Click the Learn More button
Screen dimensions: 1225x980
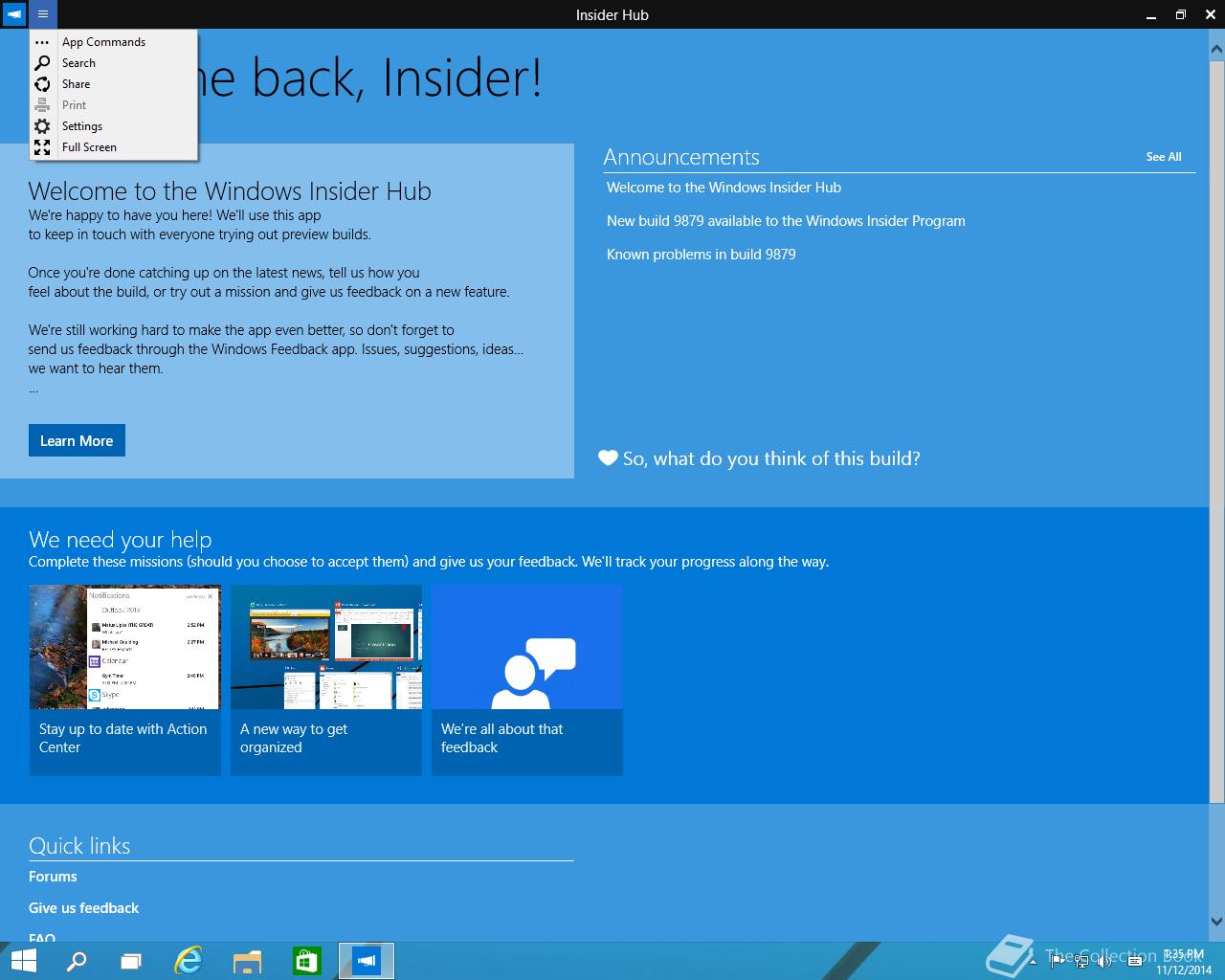point(77,440)
